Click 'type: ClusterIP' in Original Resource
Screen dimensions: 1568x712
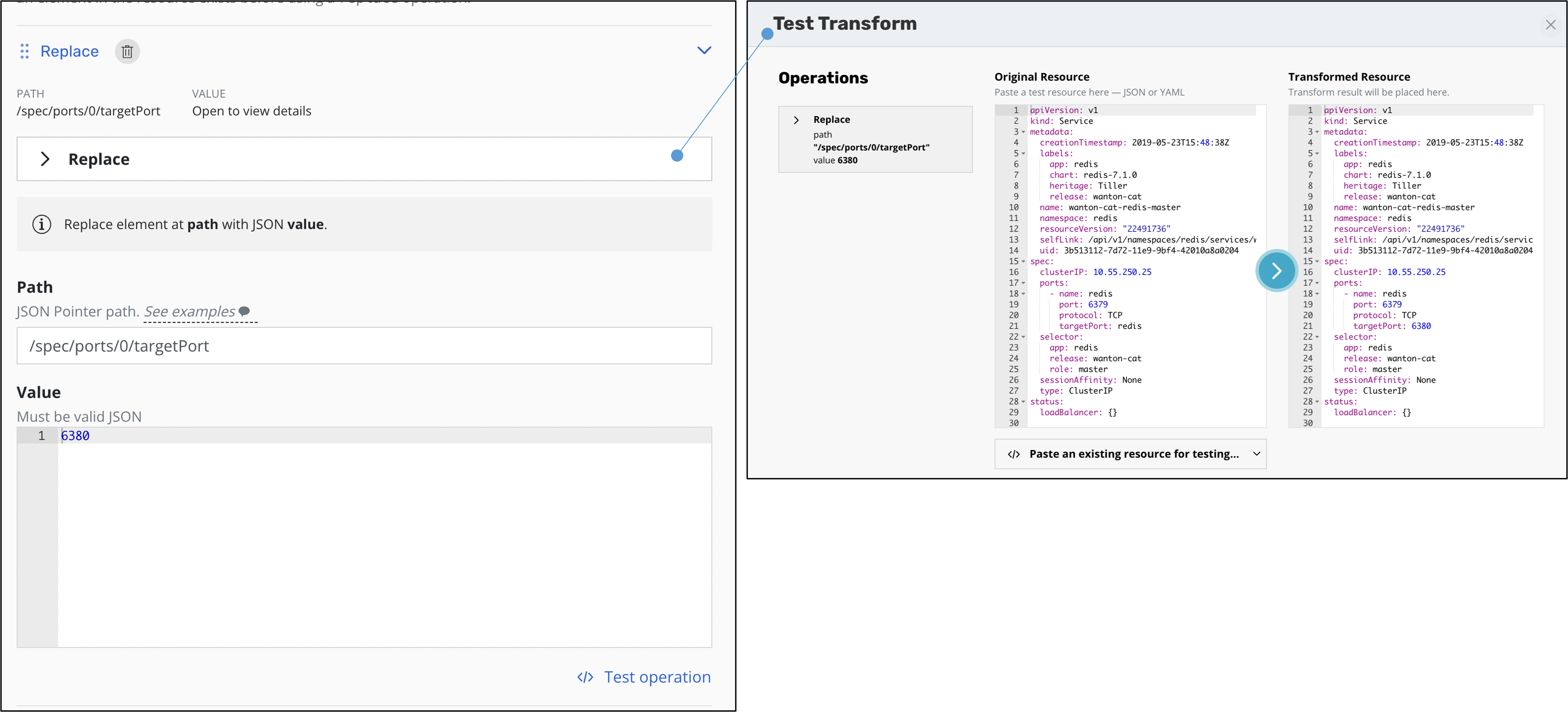pos(1076,391)
